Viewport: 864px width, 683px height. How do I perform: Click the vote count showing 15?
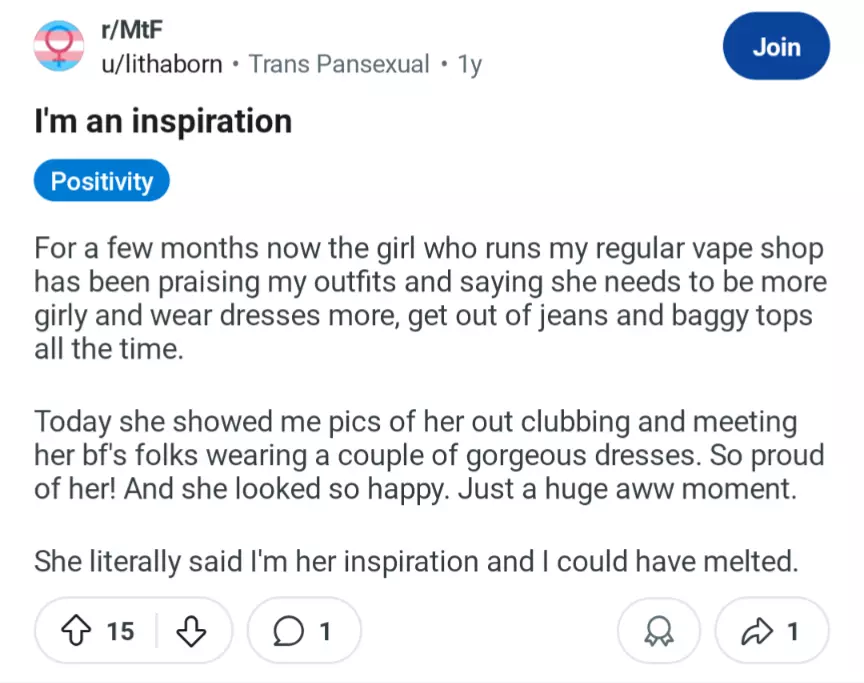[x=120, y=631]
